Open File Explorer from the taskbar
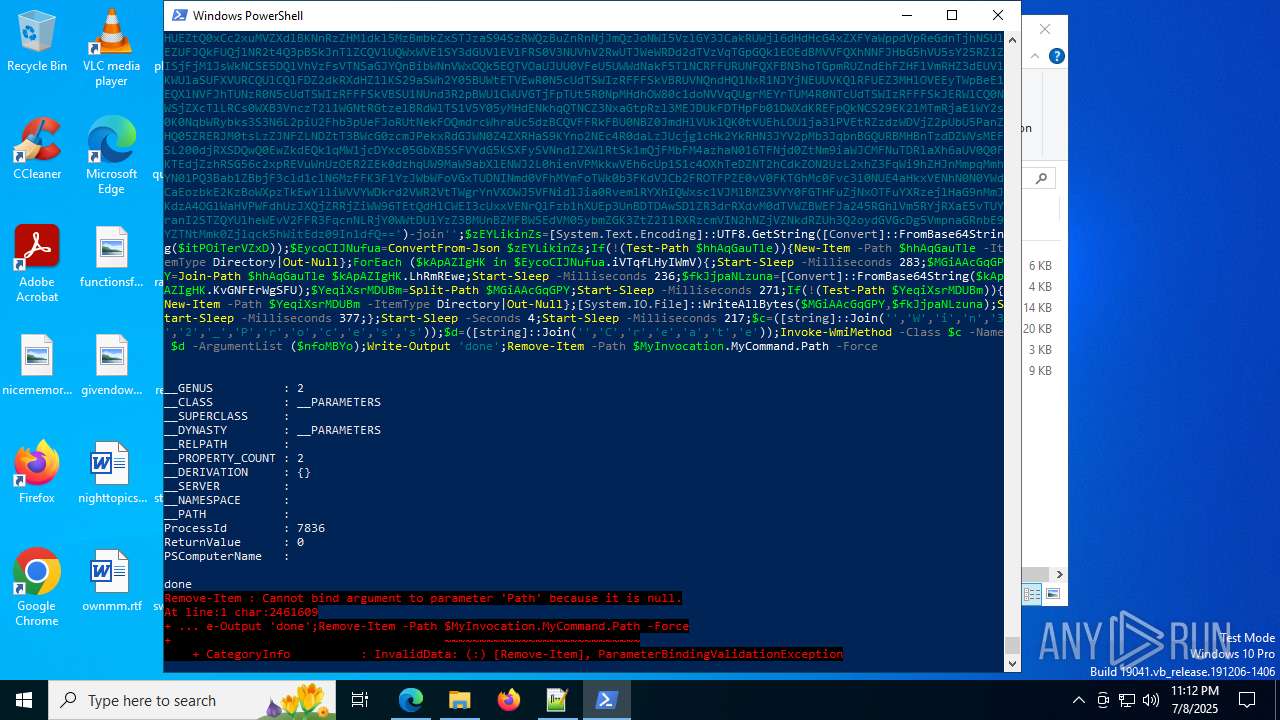Image resolution: width=1280 pixels, height=720 pixels. tap(459, 700)
